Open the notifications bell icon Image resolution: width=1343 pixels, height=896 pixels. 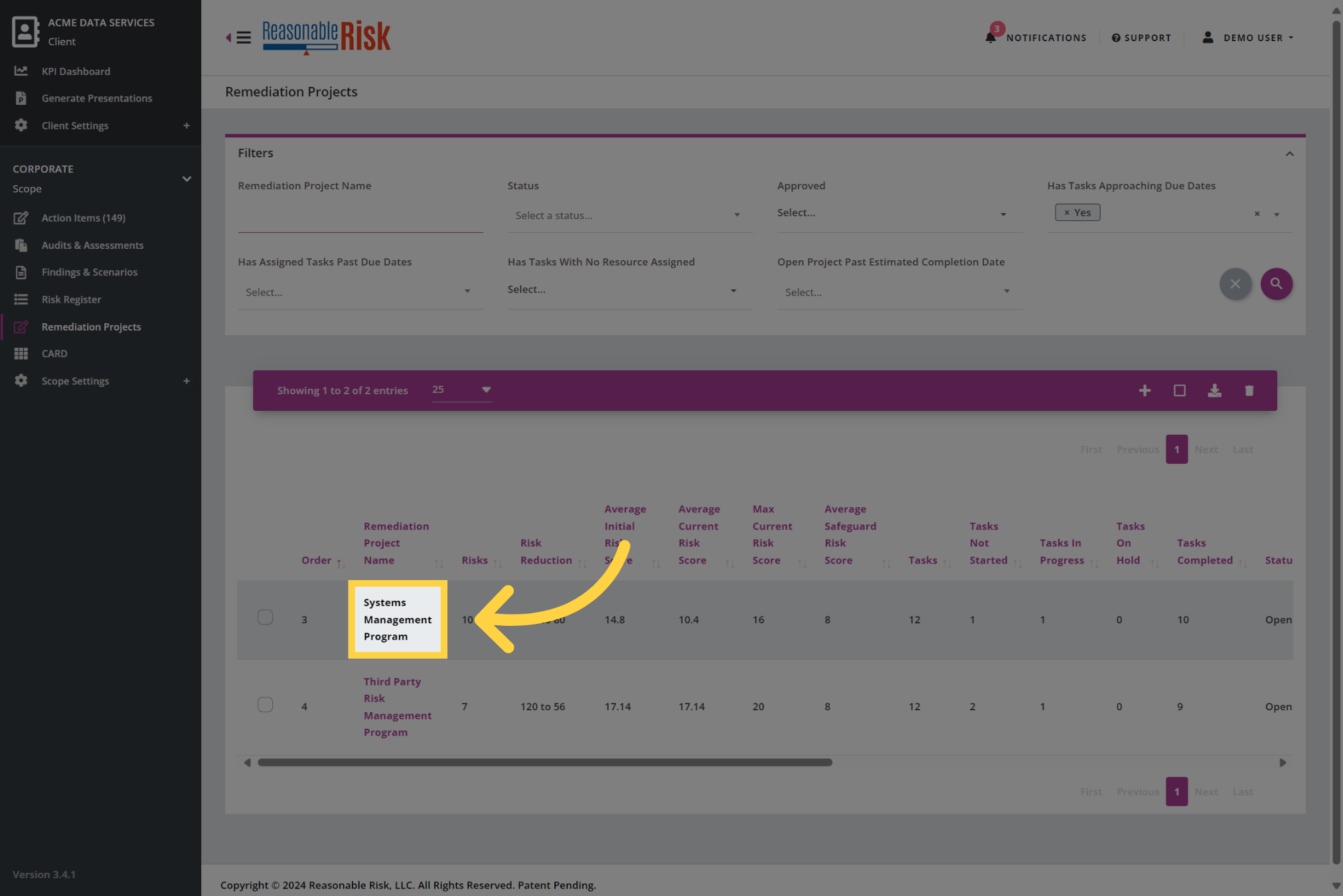click(990, 37)
